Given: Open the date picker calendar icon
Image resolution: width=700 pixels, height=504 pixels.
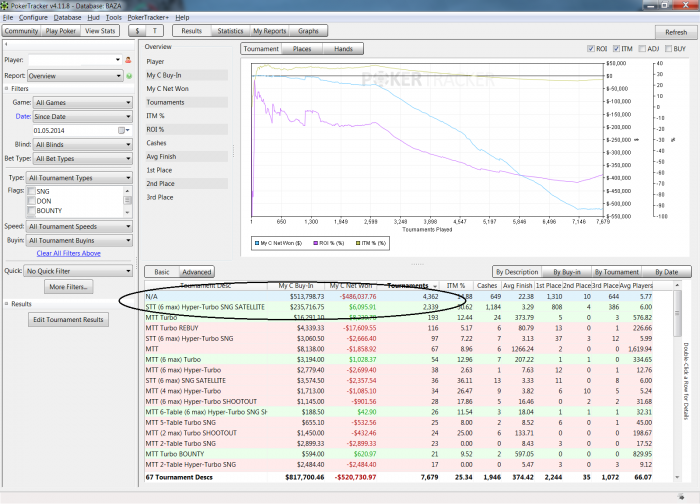Looking at the screenshot, I should pos(123,130).
